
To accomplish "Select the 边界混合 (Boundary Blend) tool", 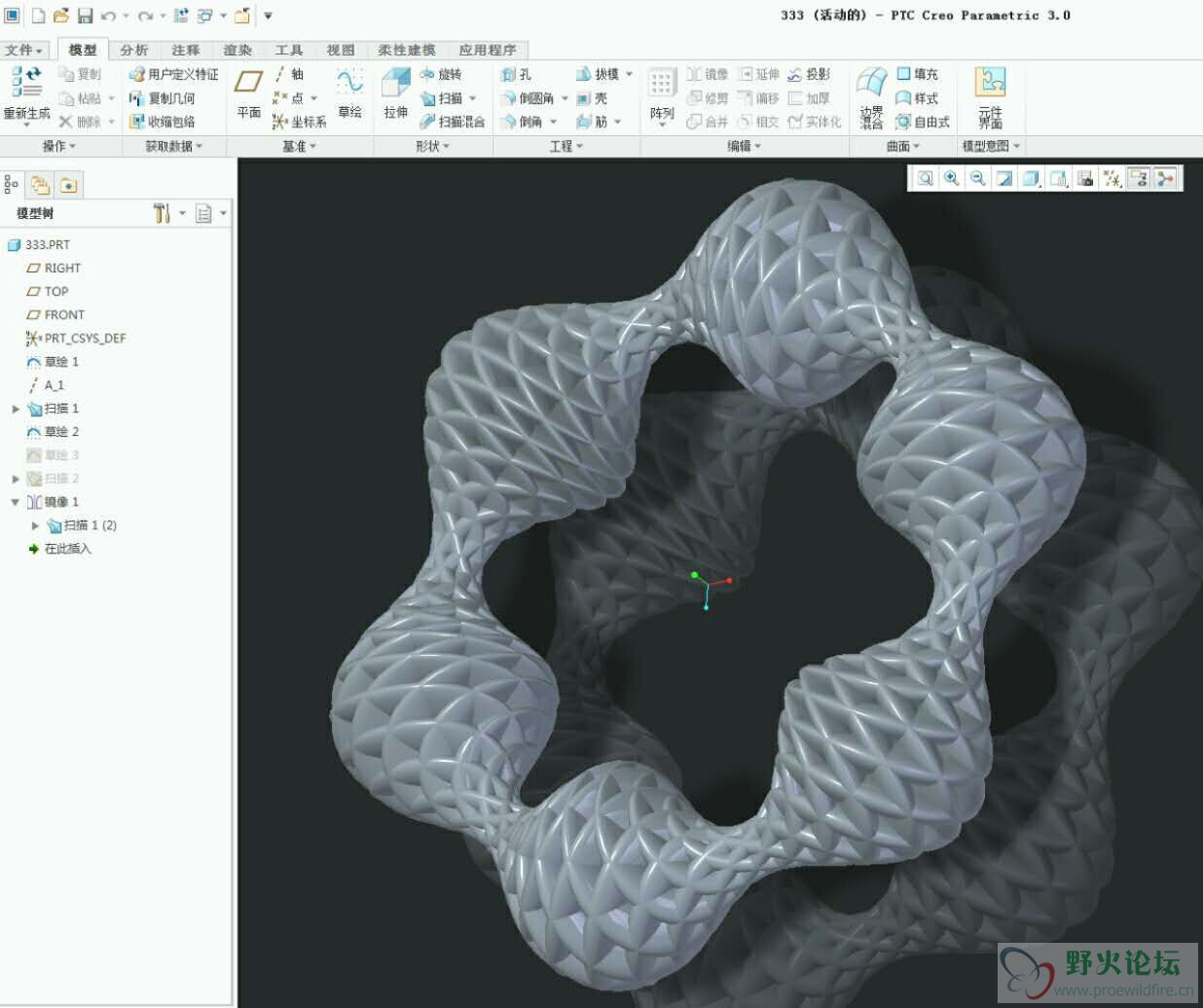I will click(871, 97).
